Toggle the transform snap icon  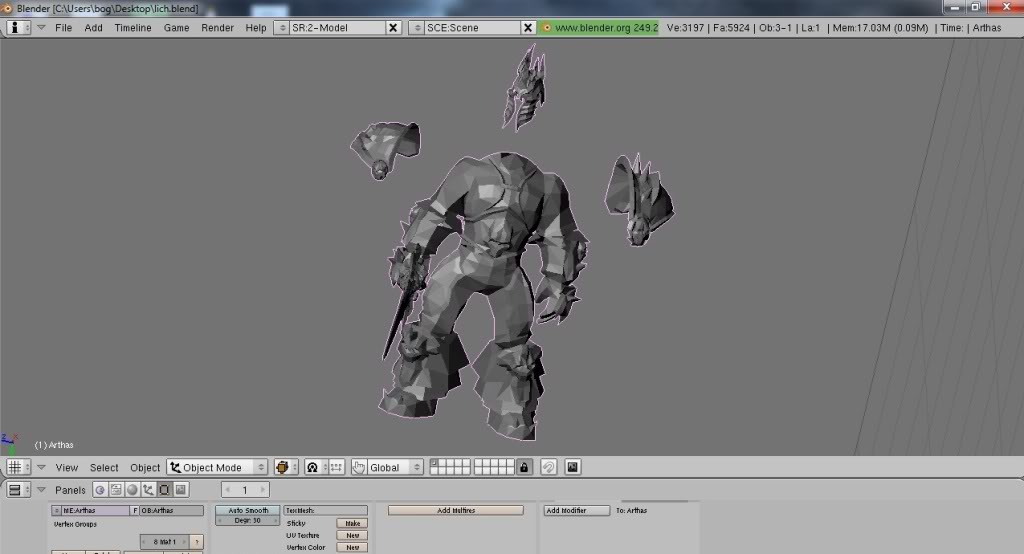point(549,467)
